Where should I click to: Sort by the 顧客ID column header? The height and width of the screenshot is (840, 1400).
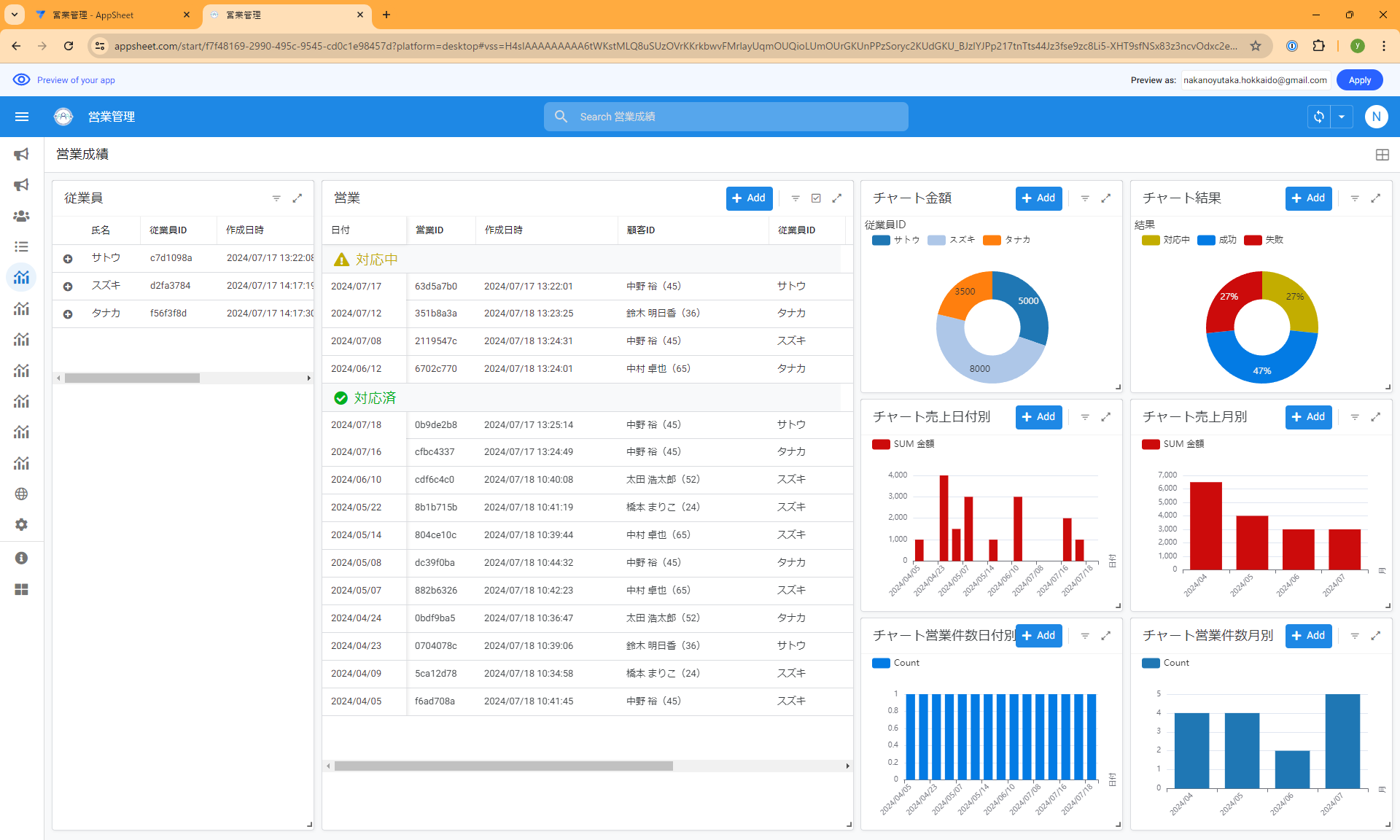point(641,230)
